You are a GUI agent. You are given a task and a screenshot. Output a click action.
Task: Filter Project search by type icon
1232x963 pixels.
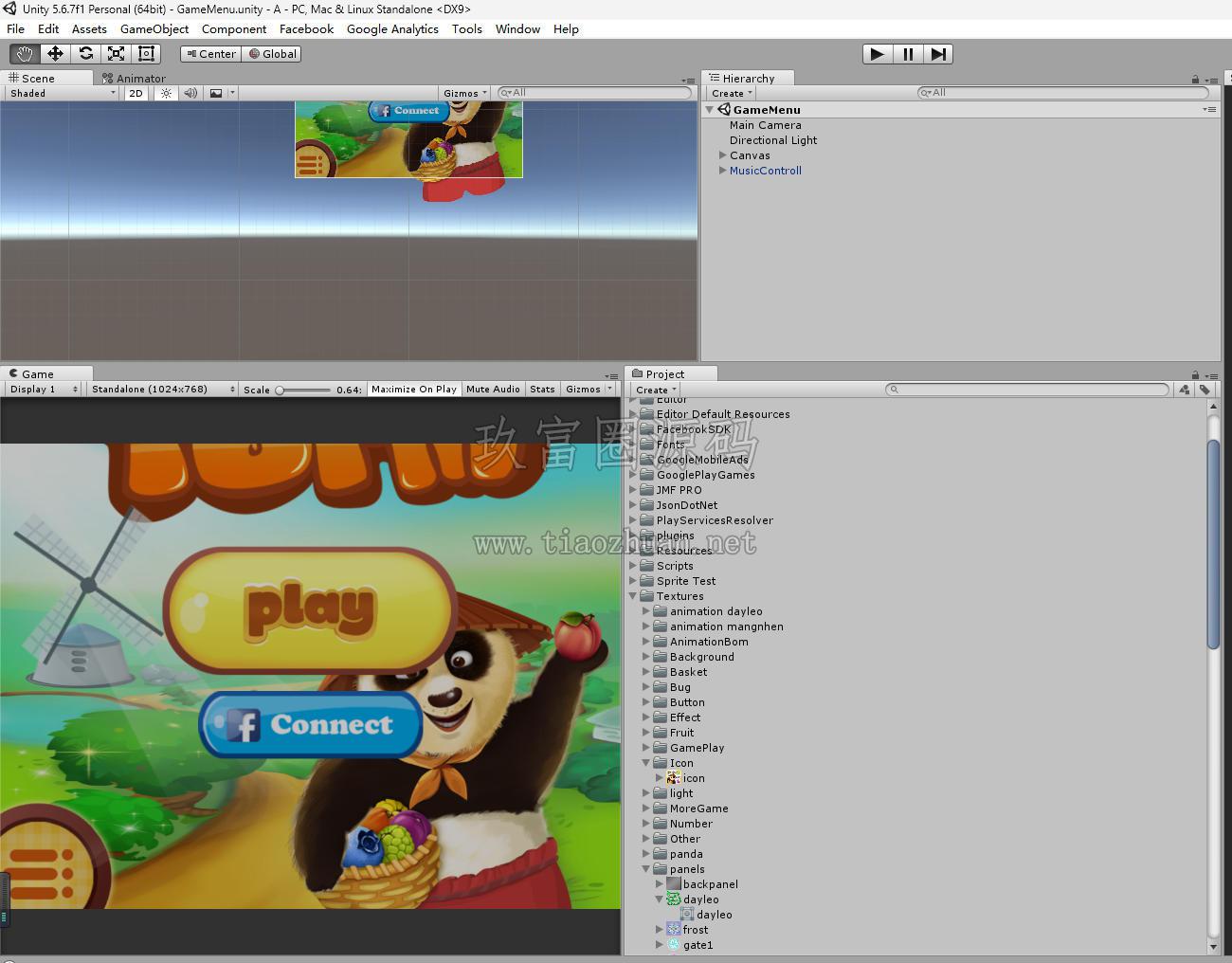pos(1185,389)
